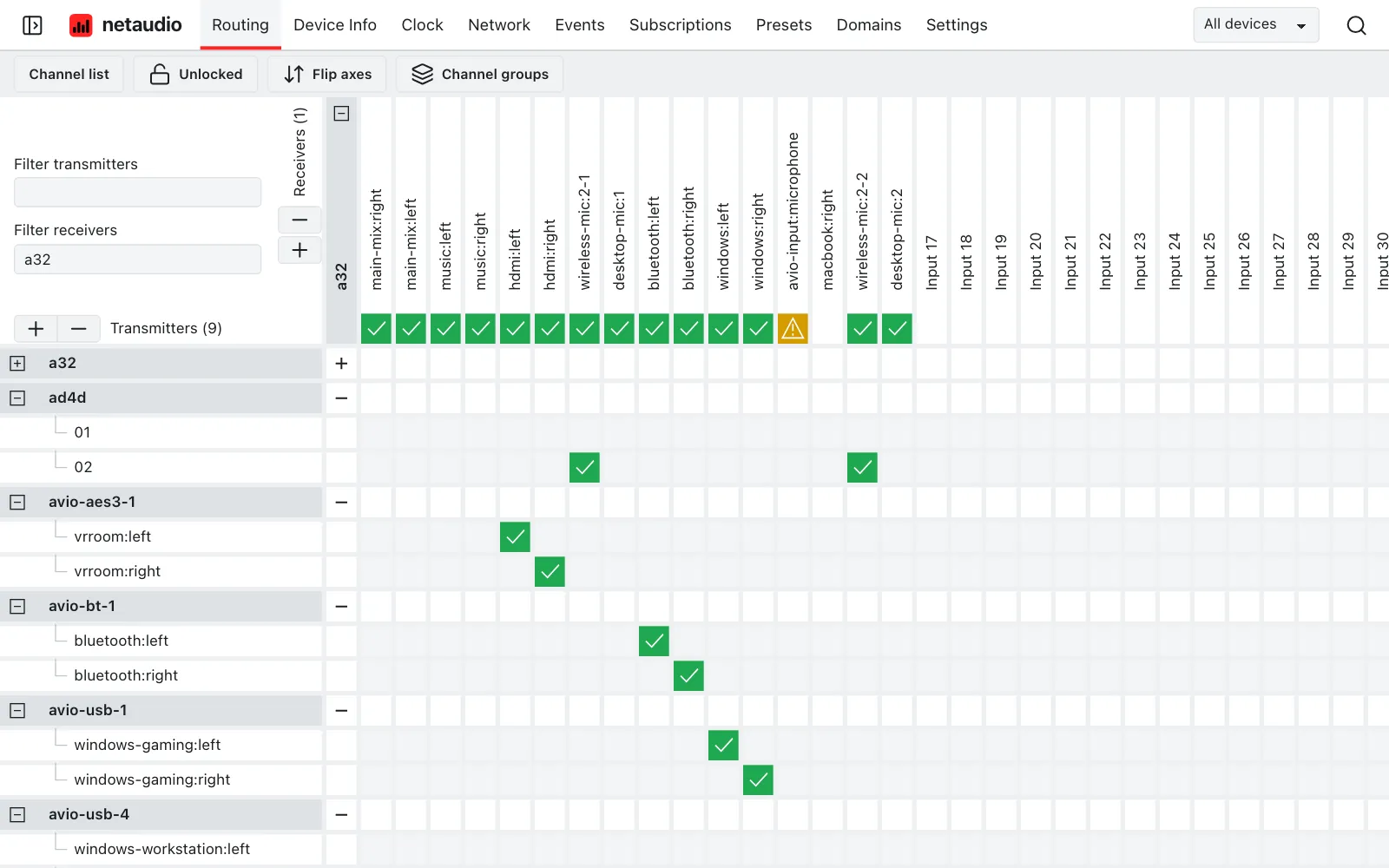Image resolution: width=1389 pixels, height=868 pixels.
Task: Click the Unlocked padlock button
Action: point(195,75)
